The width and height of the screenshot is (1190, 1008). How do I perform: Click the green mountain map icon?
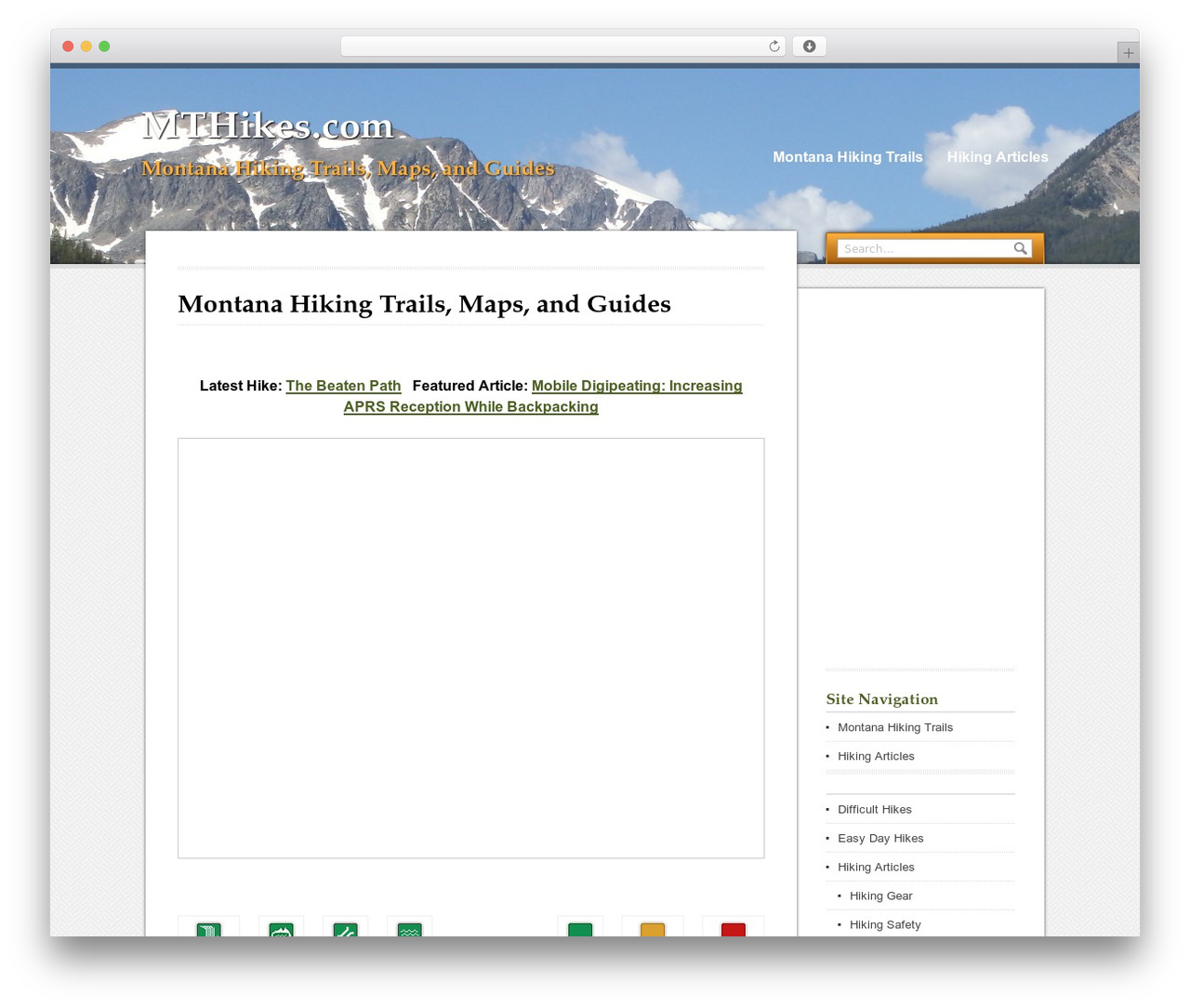(x=282, y=929)
